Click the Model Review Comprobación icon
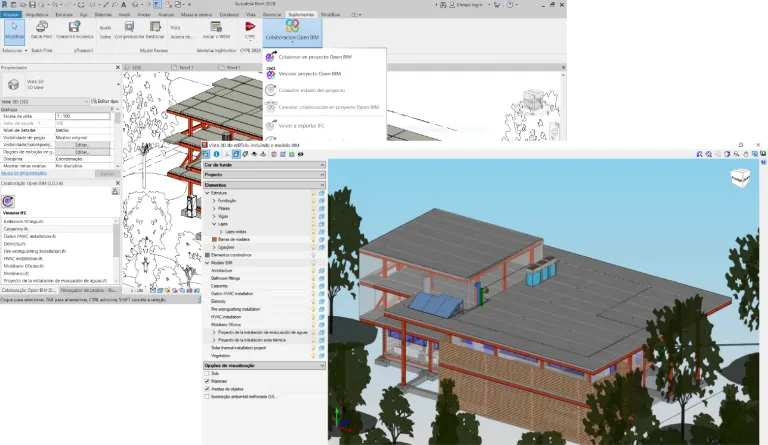This screenshot has width=768, height=445. click(x=129, y=26)
